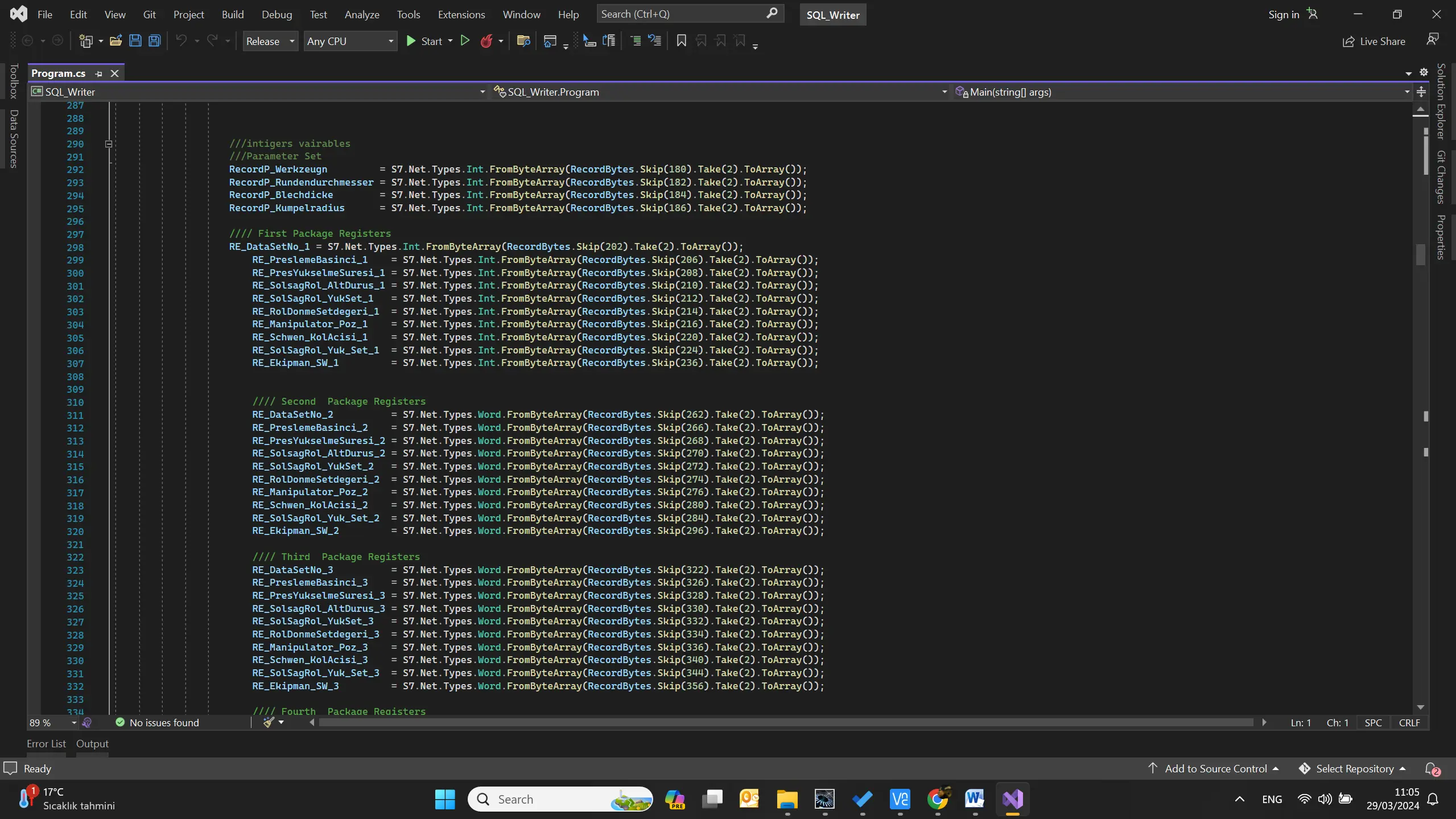The width and height of the screenshot is (1456, 819).
Task: Click the Hot Reload flame icon
Action: [x=486, y=41]
